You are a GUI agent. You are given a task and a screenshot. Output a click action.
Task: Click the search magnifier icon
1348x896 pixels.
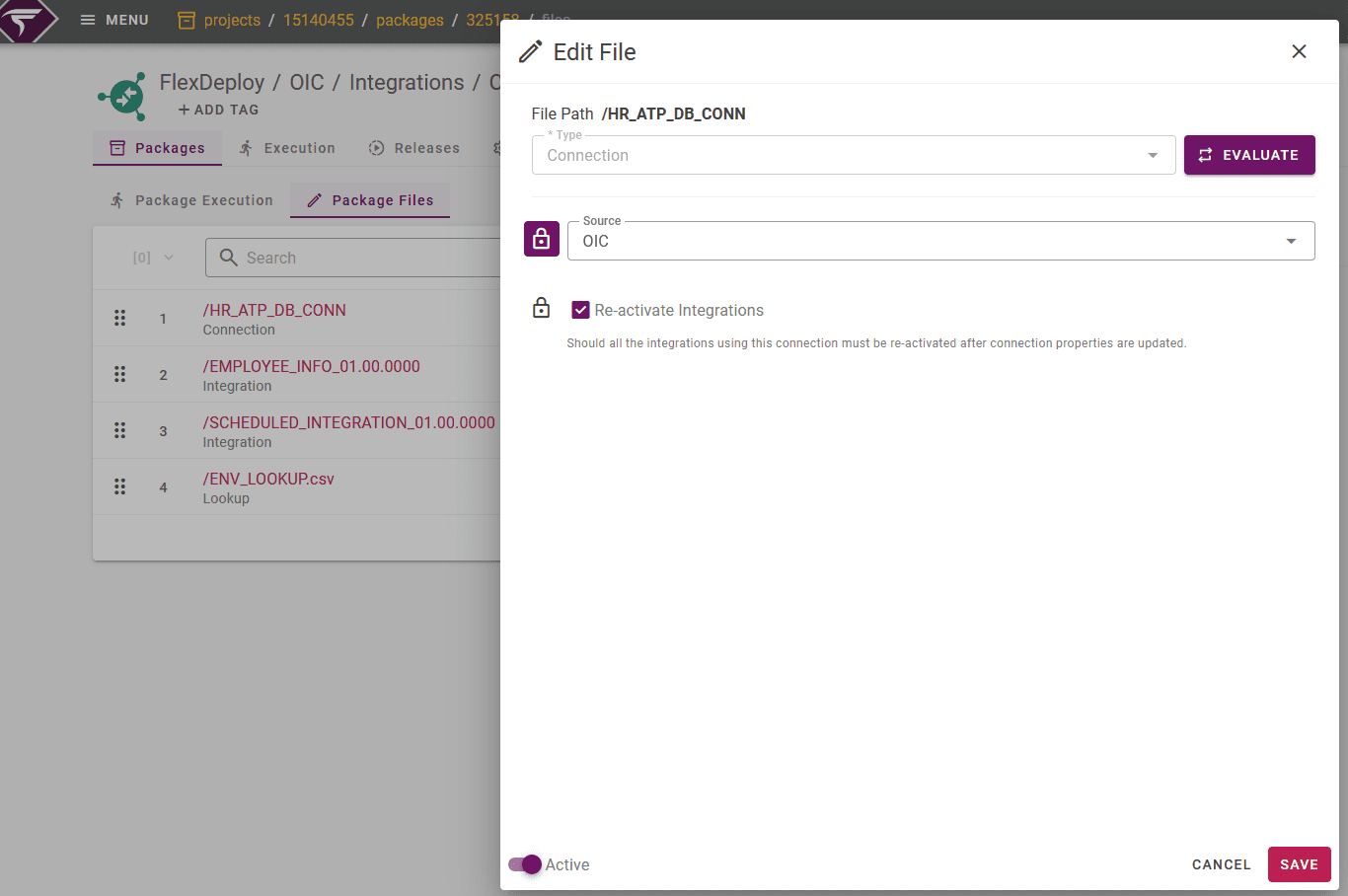tap(229, 257)
